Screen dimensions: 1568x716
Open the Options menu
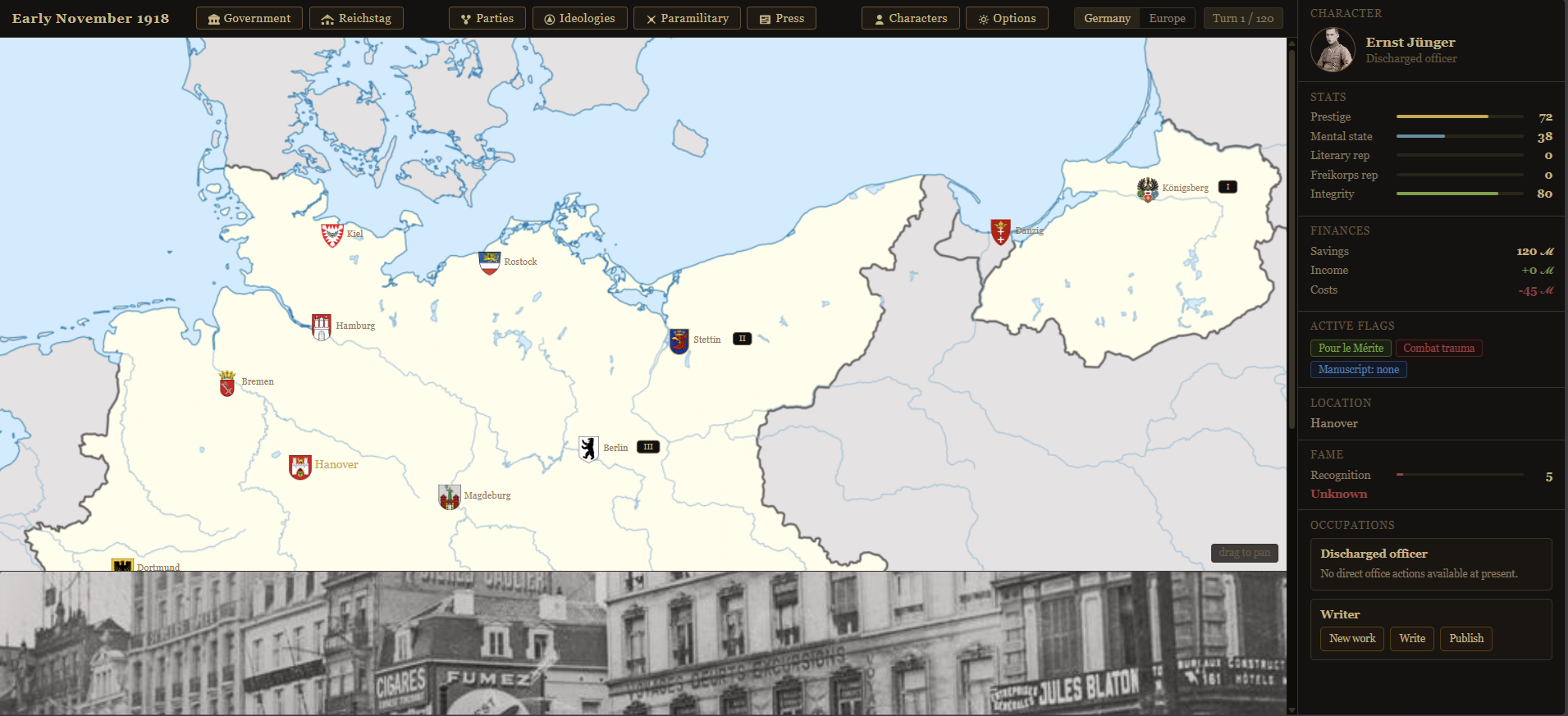[1007, 18]
